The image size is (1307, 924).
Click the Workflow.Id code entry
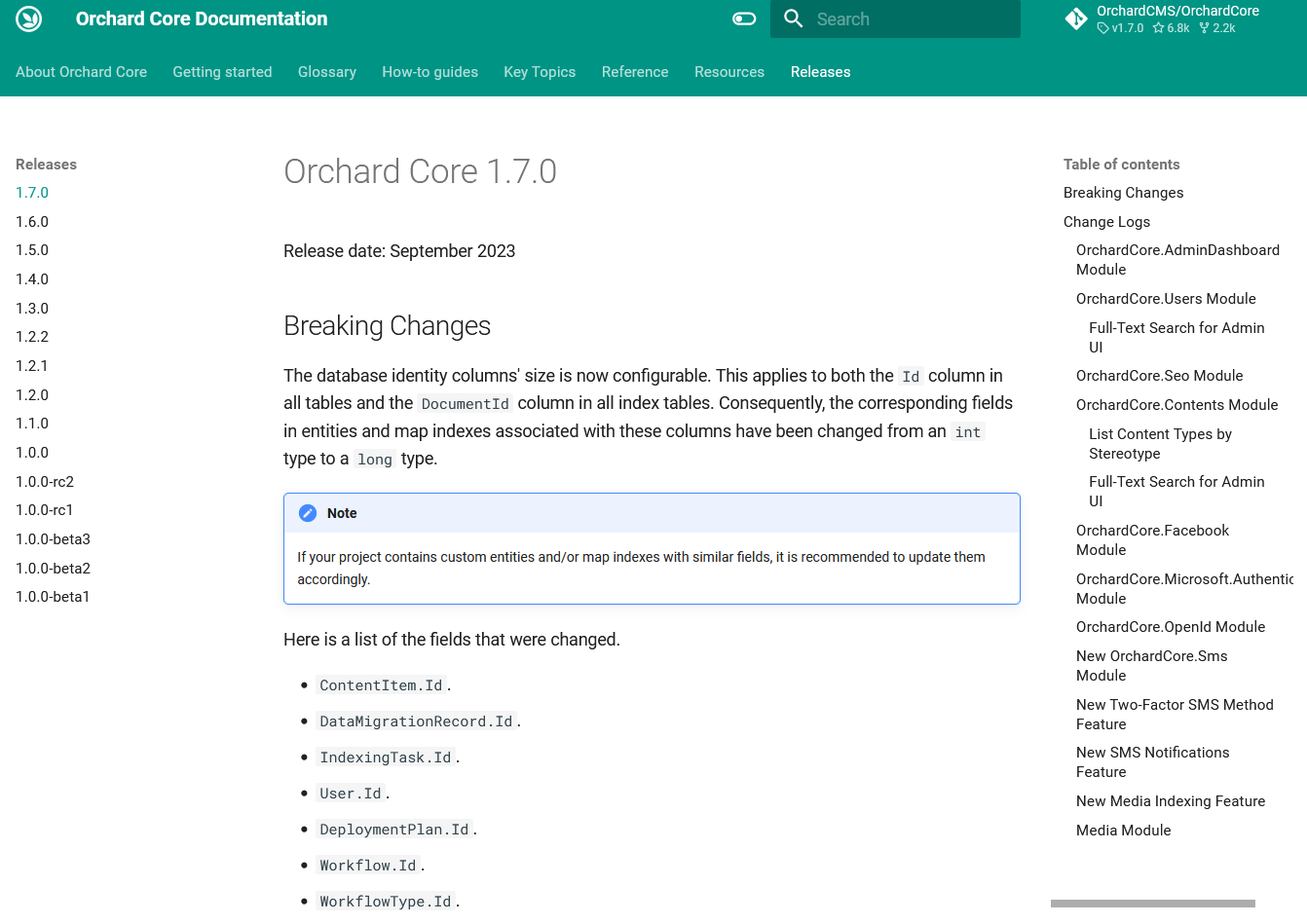[x=368, y=866]
